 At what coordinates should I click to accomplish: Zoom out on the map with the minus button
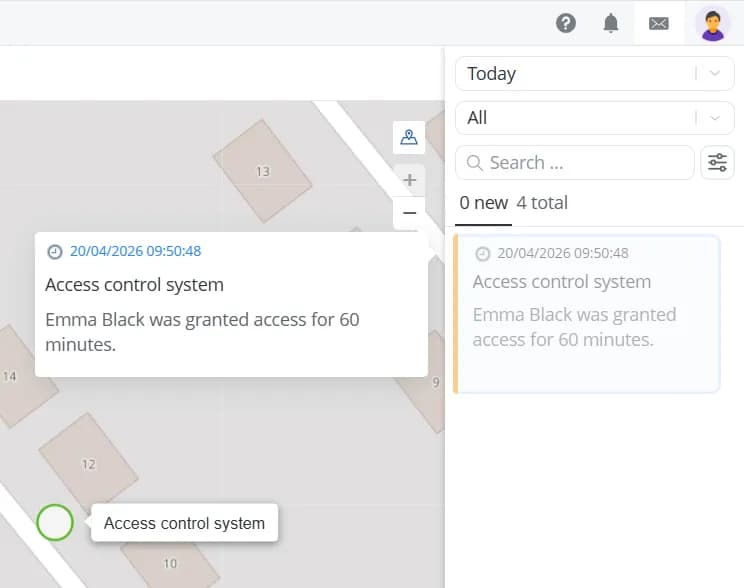tap(409, 213)
